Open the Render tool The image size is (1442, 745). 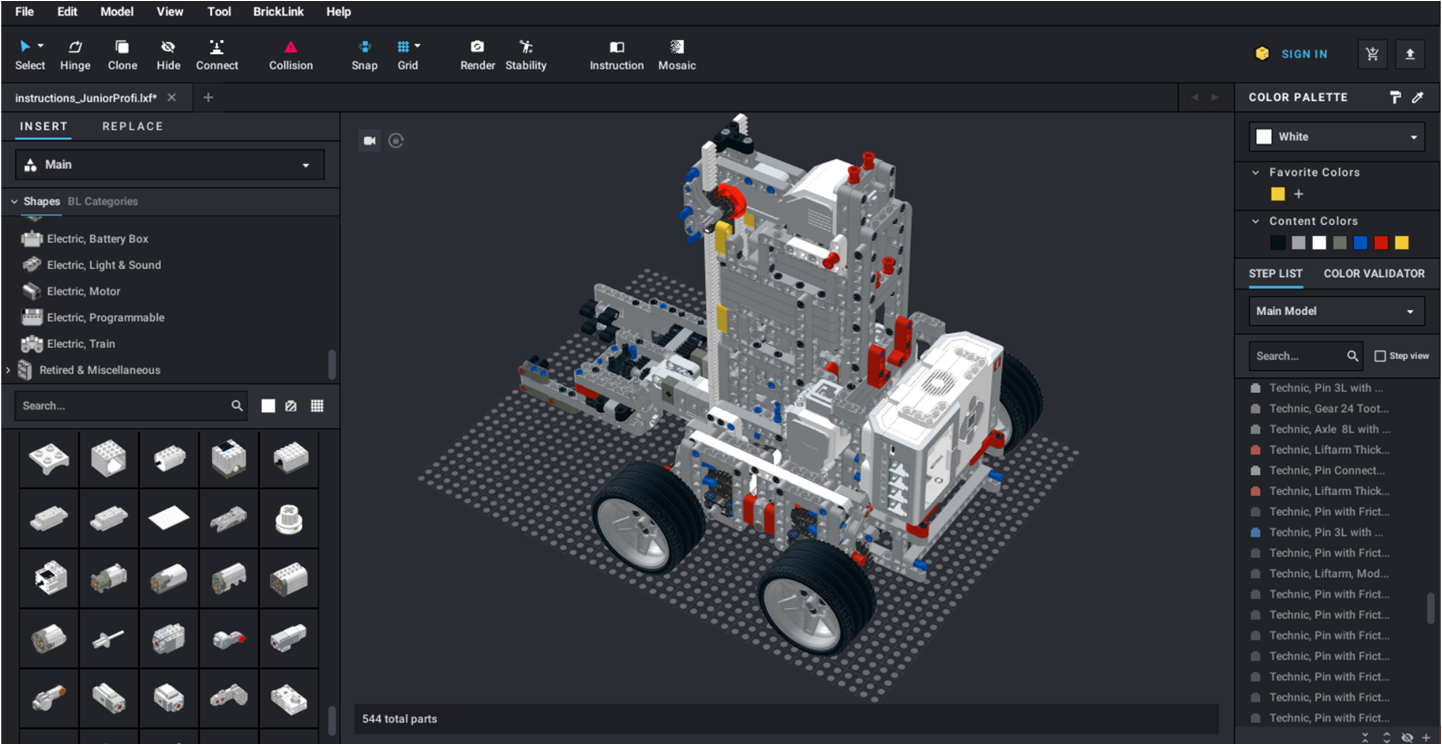point(477,55)
